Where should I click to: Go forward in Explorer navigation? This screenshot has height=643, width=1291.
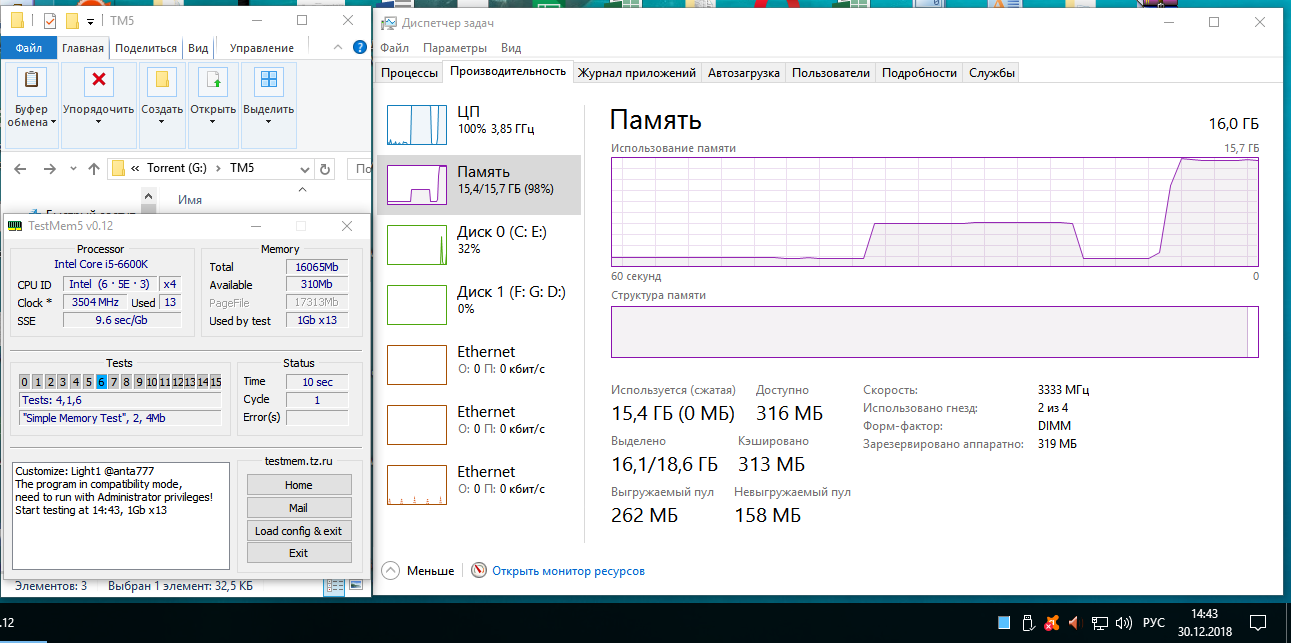pyautogui.click(x=48, y=168)
